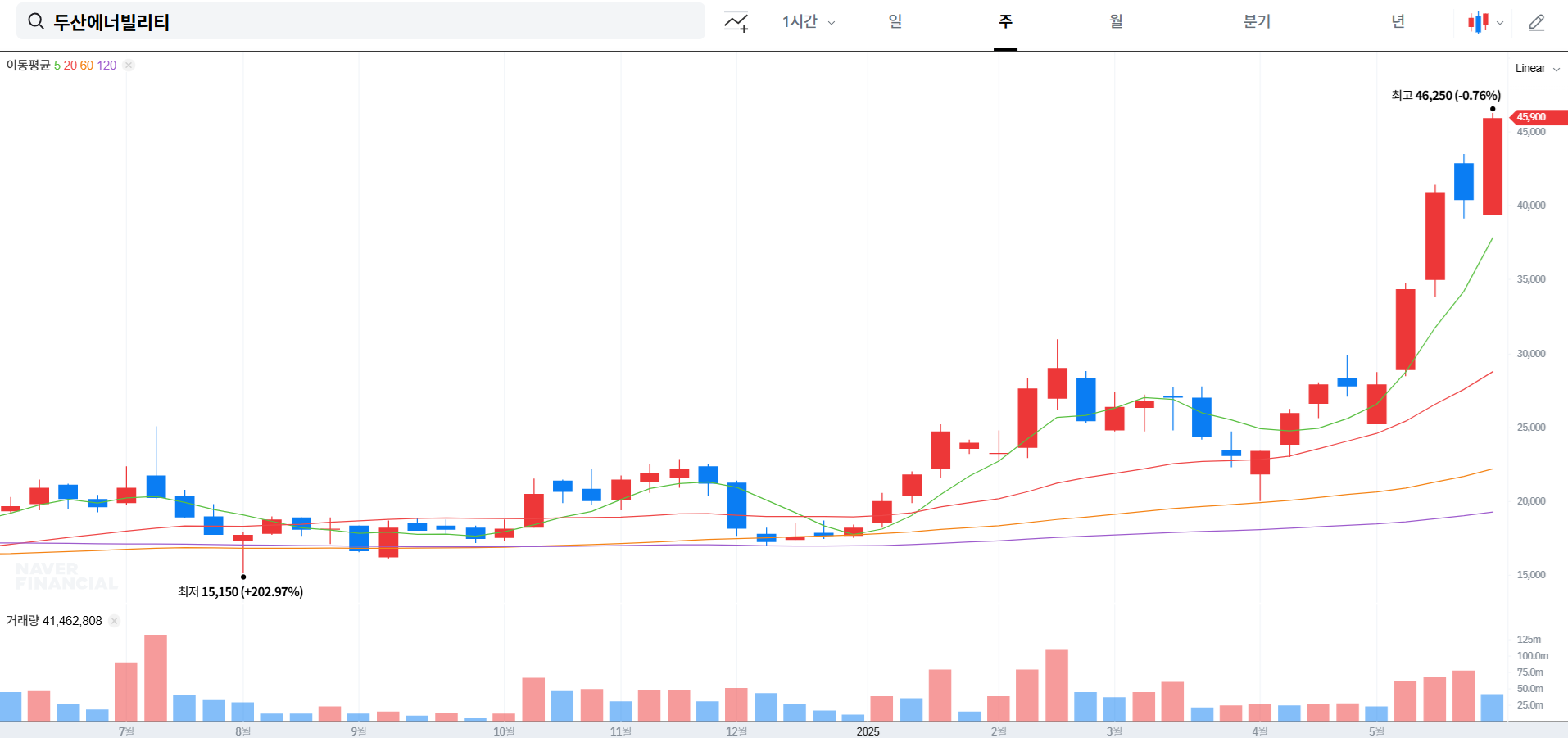Click the search magnifier icon
The image size is (1568, 738).
point(36,21)
